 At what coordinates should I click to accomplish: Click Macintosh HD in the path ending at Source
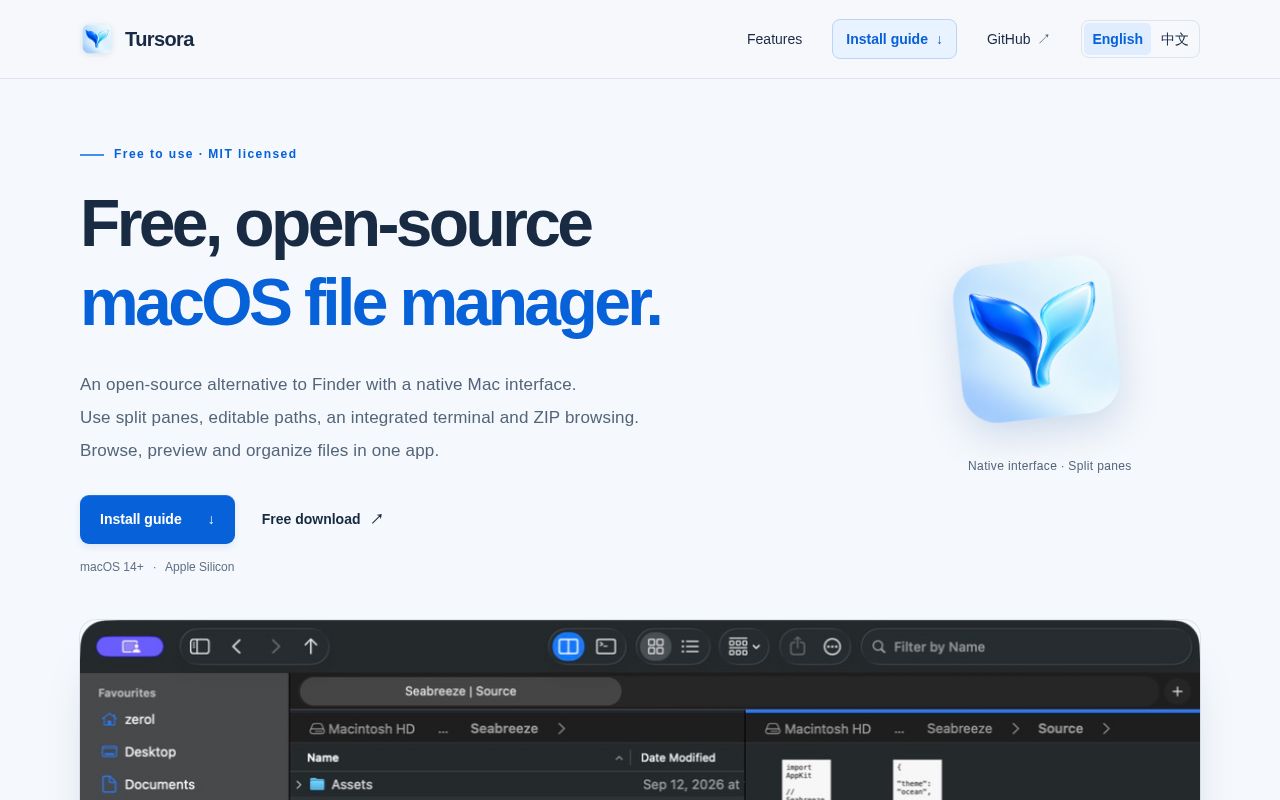click(x=827, y=729)
